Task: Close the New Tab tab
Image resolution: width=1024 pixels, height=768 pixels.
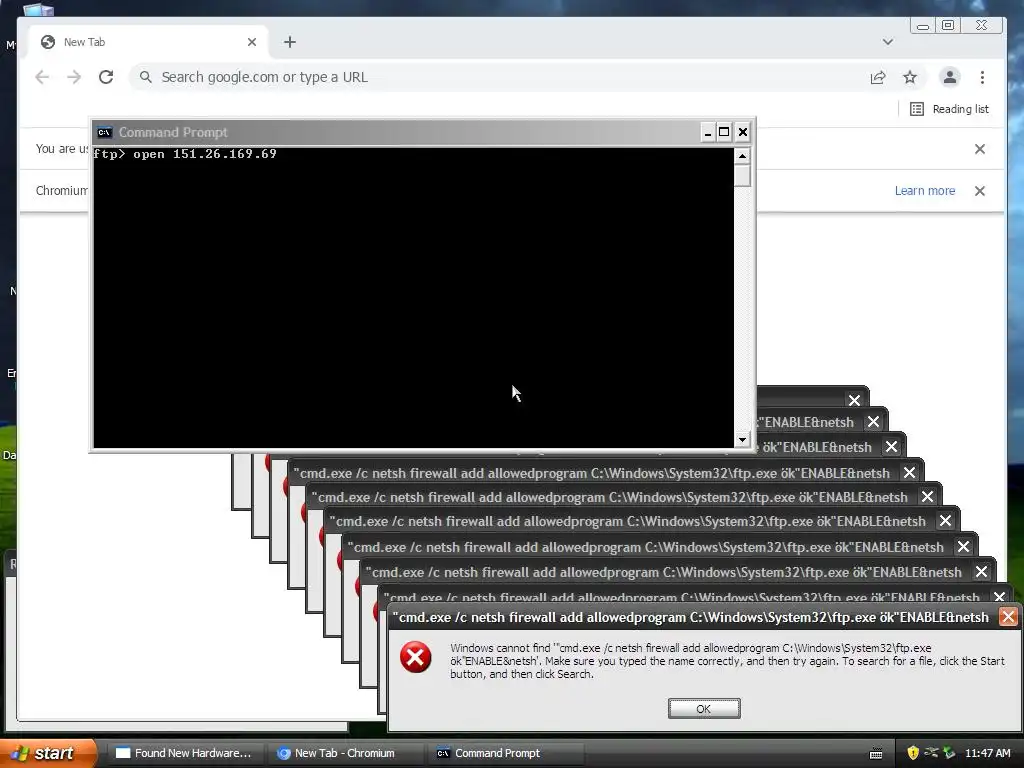Action: pos(252,42)
